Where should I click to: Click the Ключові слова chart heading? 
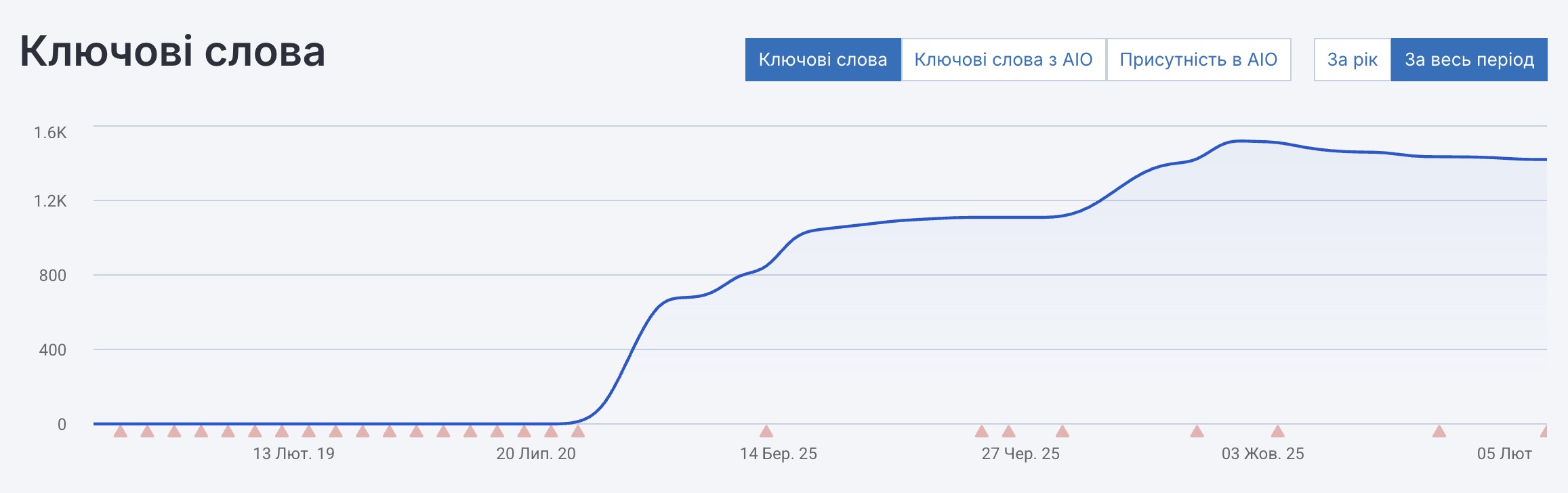tap(173, 51)
